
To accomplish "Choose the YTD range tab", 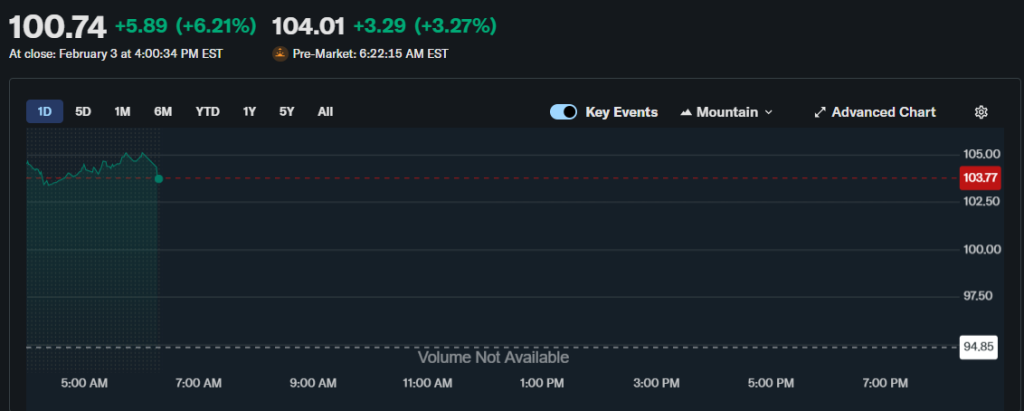I will click(x=208, y=112).
